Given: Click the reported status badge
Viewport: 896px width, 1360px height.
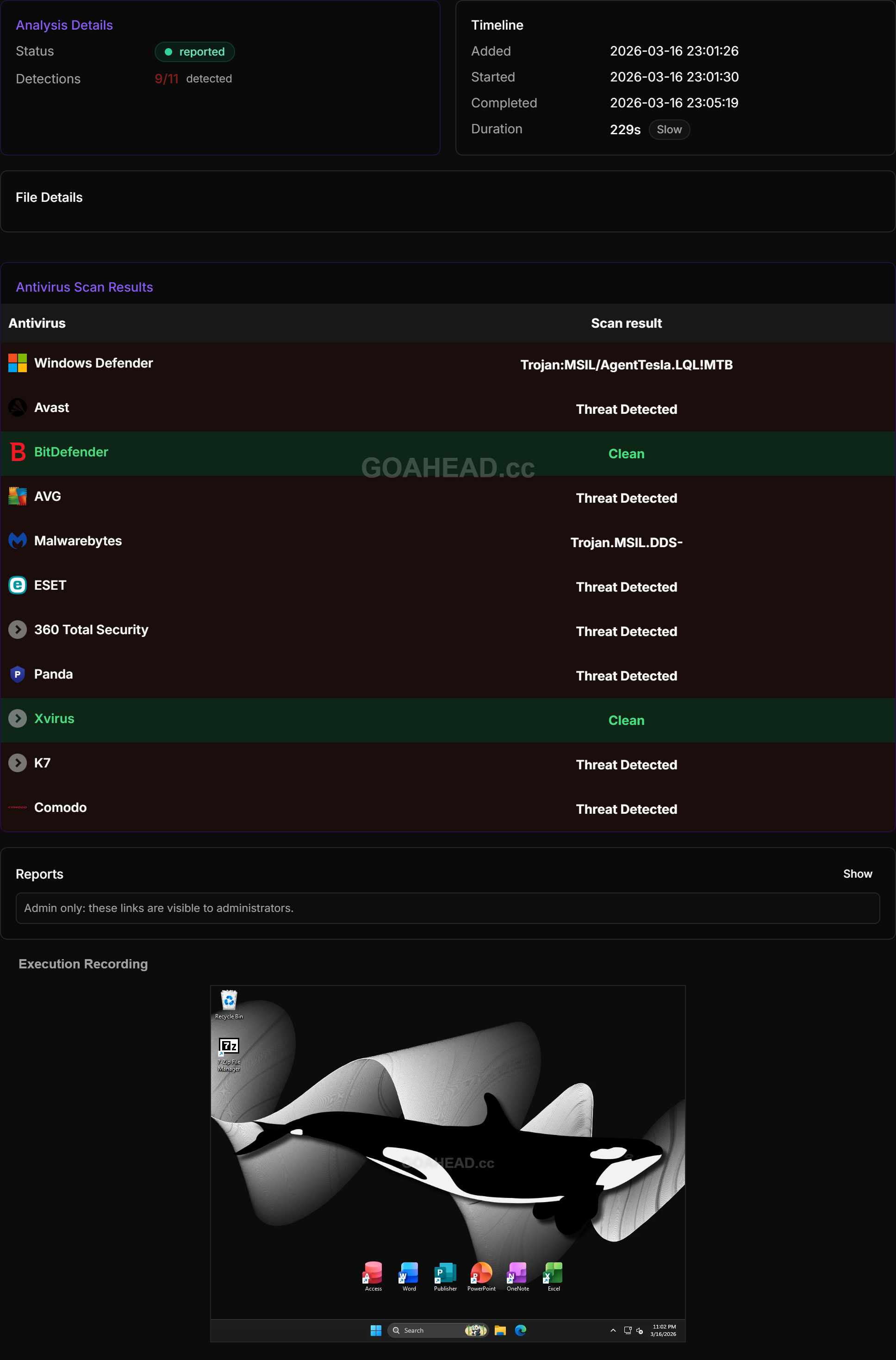Looking at the screenshot, I should (x=195, y=51).
